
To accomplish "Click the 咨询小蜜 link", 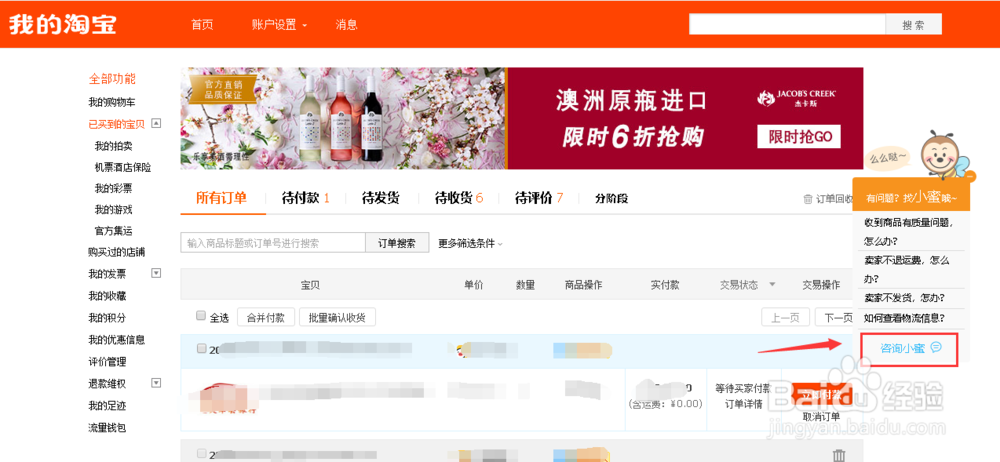I will pos(902,348).
